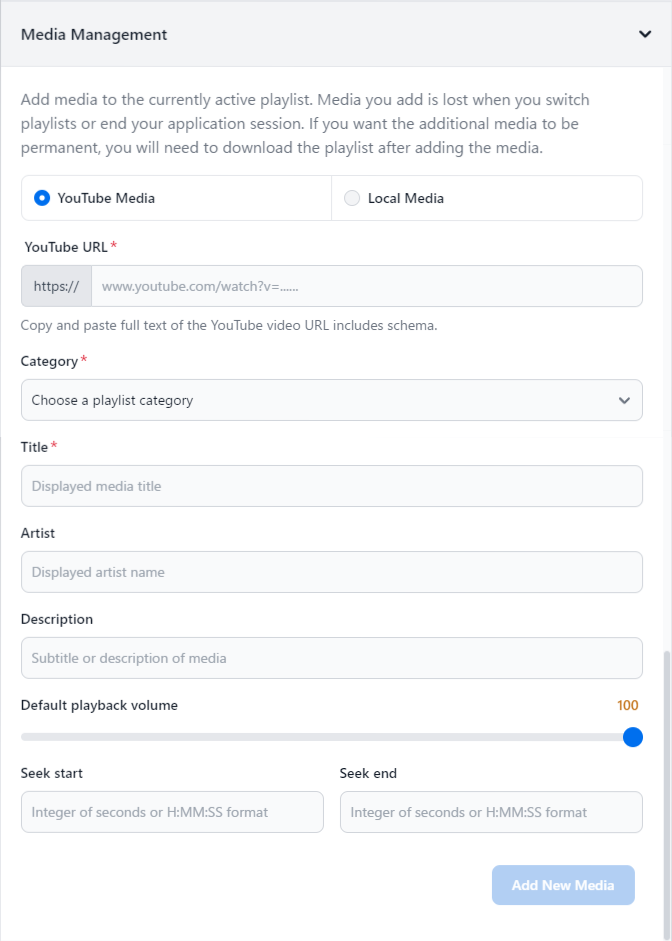Screen dimensions: 672x941
Task: Focus the Displayed artist name field
Action: click(331, 572)
